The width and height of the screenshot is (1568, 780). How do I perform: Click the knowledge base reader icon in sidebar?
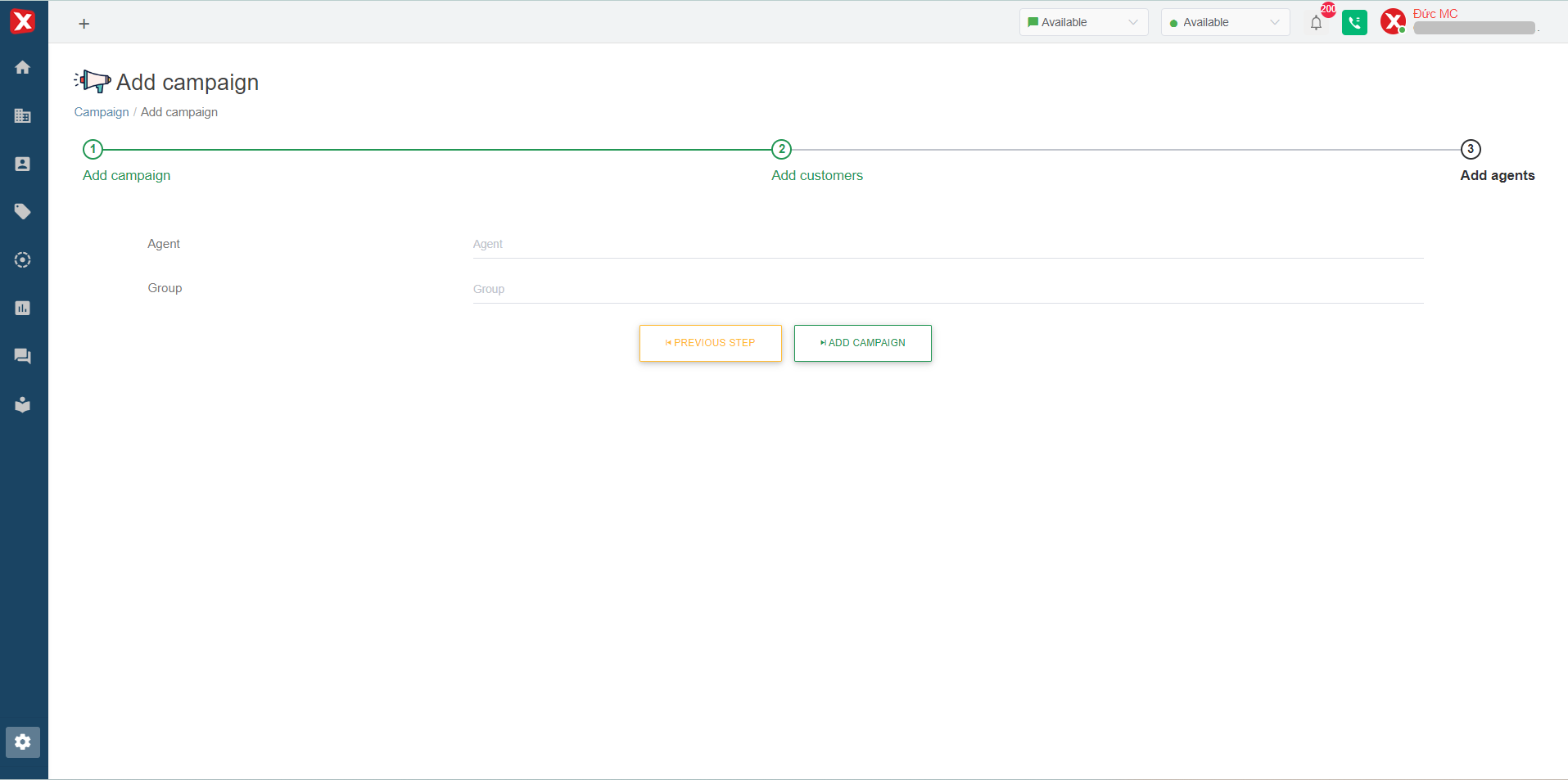coord(23,404)
